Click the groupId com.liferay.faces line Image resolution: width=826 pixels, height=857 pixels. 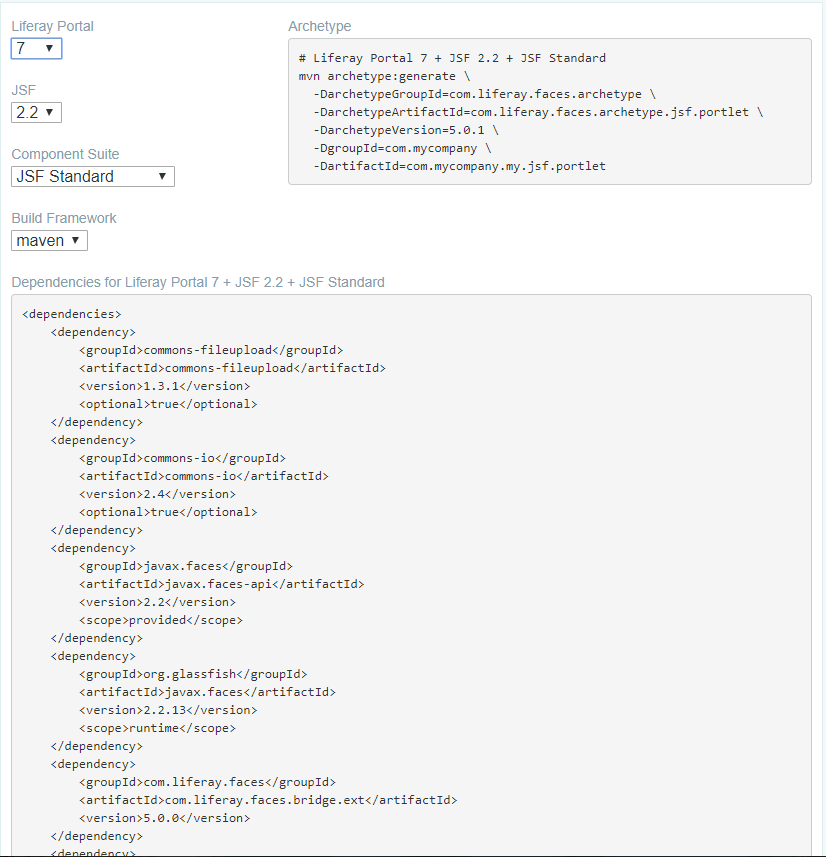(207, 783)
